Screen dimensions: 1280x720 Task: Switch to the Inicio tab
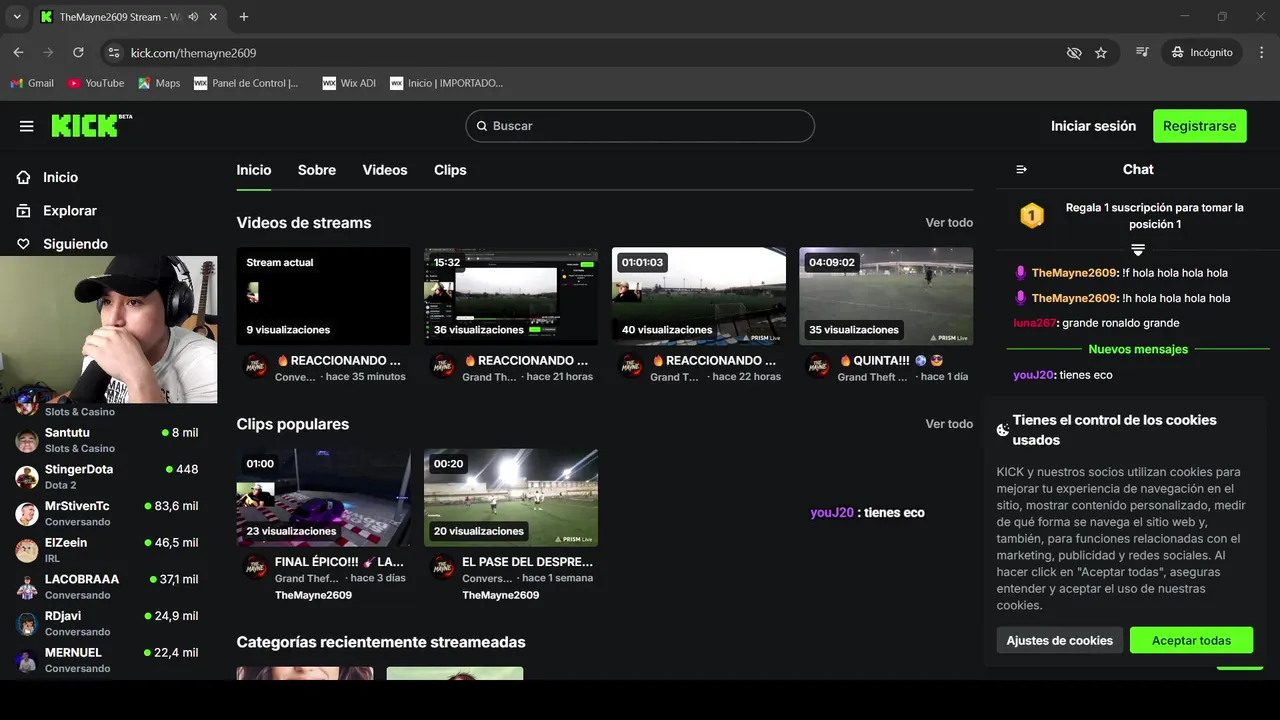click(x=254, y=170)
